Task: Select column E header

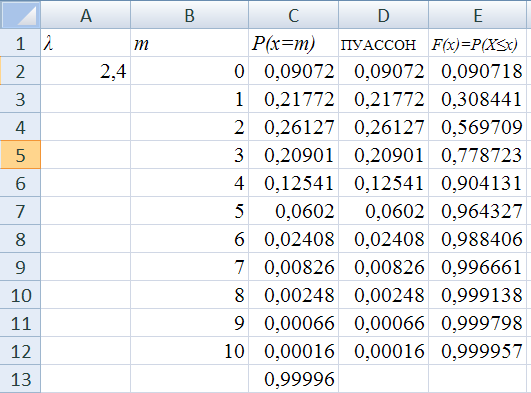Action: (478, 15)
